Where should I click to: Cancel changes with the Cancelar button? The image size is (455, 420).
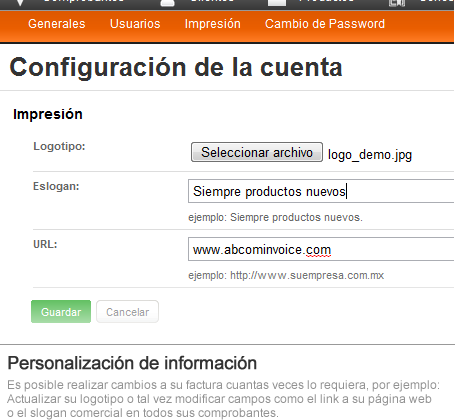[127, 312]
